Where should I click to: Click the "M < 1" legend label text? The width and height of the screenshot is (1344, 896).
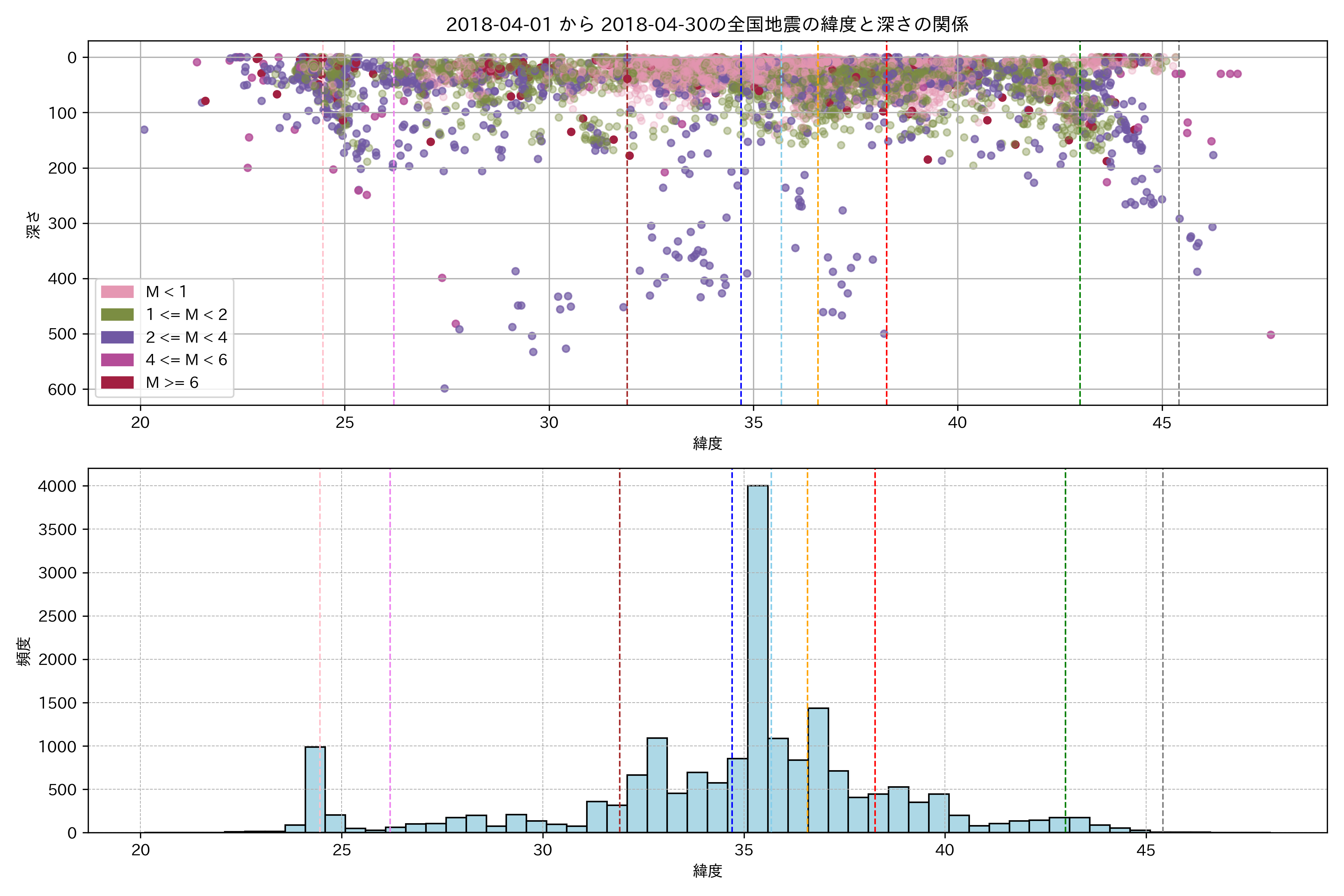[x=166, y=292]
